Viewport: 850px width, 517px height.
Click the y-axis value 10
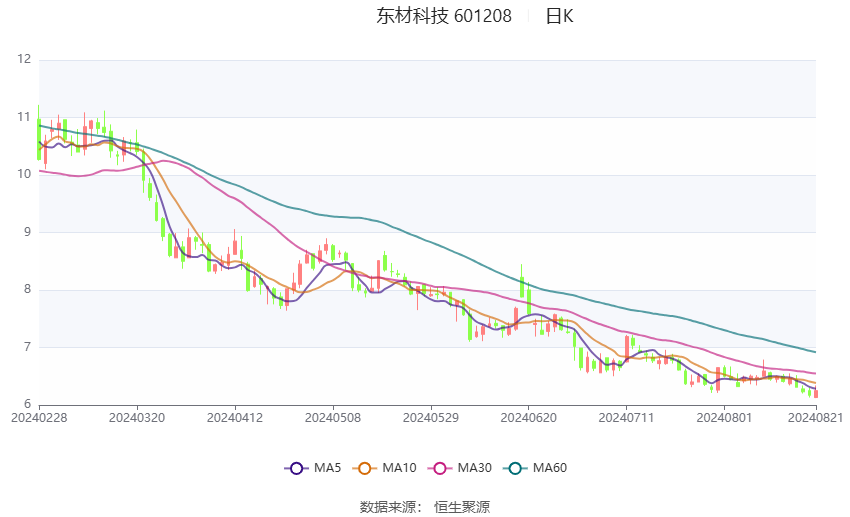pos(24,174)
